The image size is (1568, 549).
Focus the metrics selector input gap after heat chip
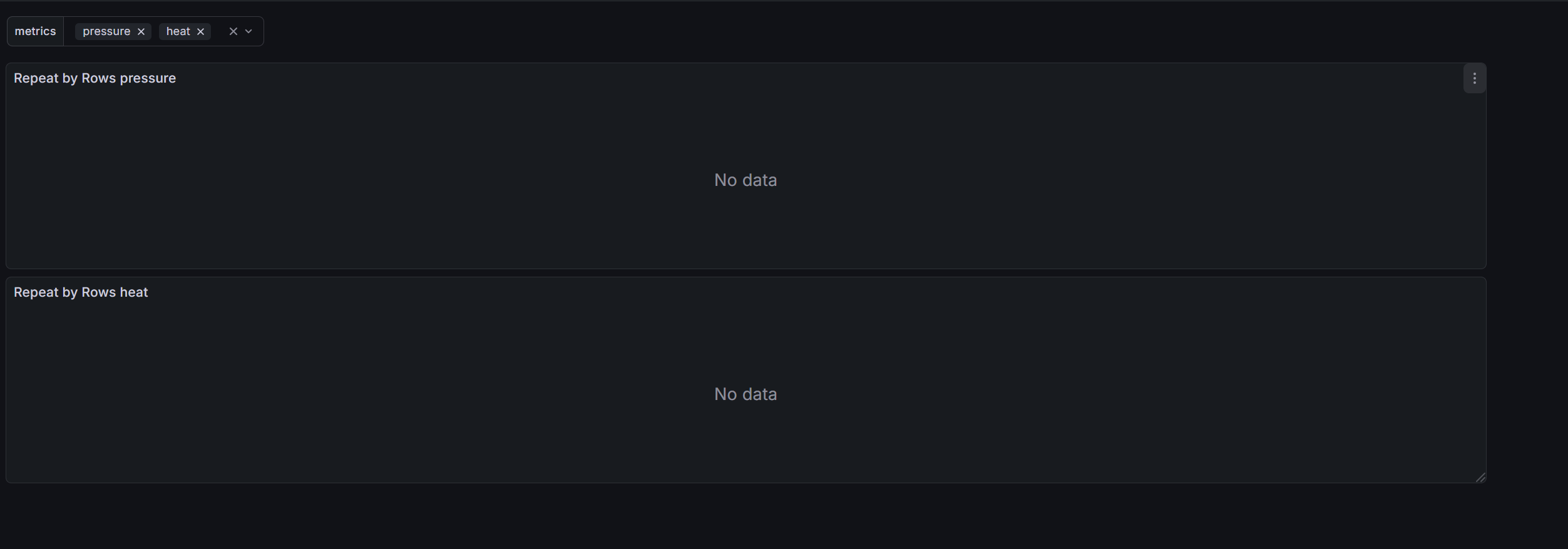click(x=218, y=31)
